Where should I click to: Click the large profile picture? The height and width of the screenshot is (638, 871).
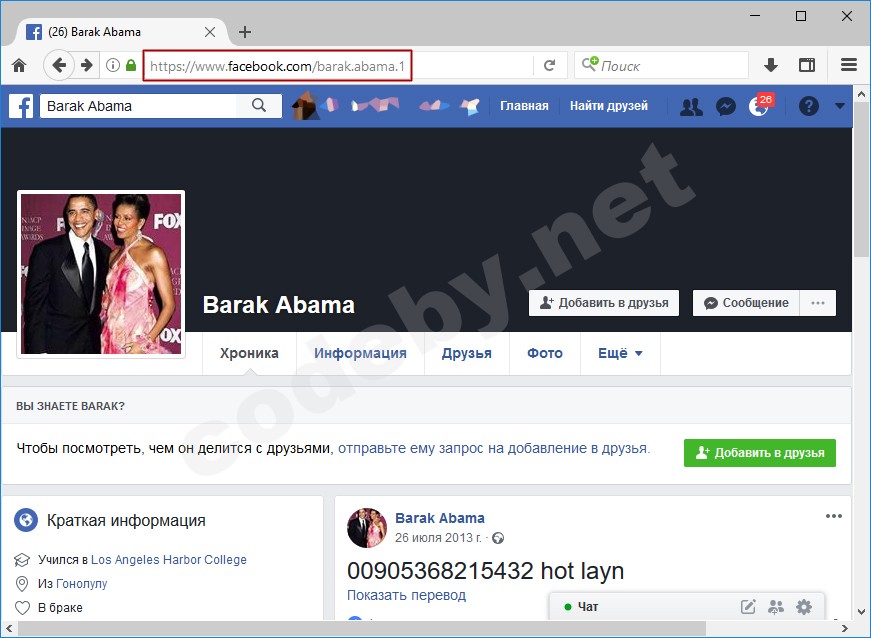click(101, 274)
